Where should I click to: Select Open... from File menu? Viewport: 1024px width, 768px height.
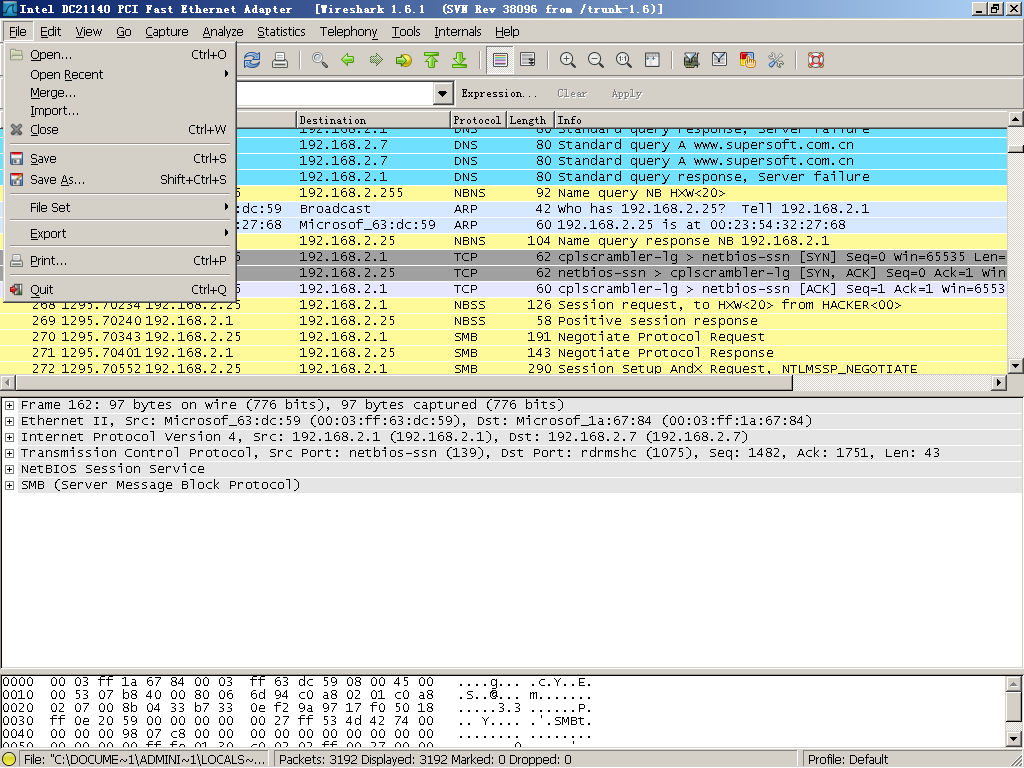pyautogui.click(x=120, y=55)
